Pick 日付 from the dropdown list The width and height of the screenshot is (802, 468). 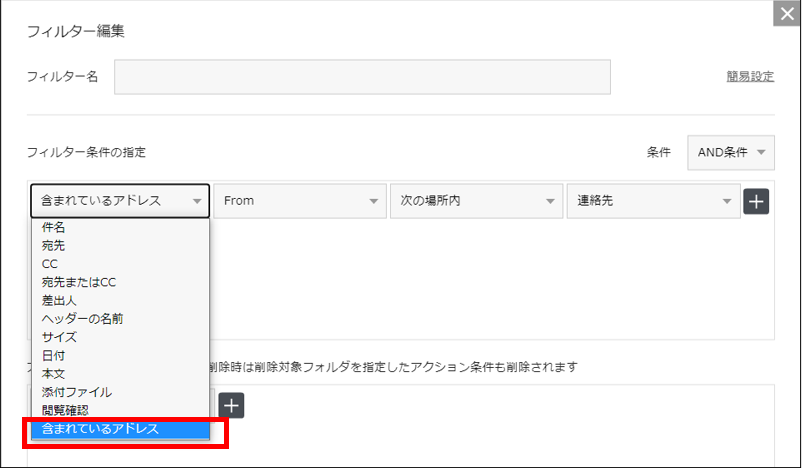tap(54, 355)
